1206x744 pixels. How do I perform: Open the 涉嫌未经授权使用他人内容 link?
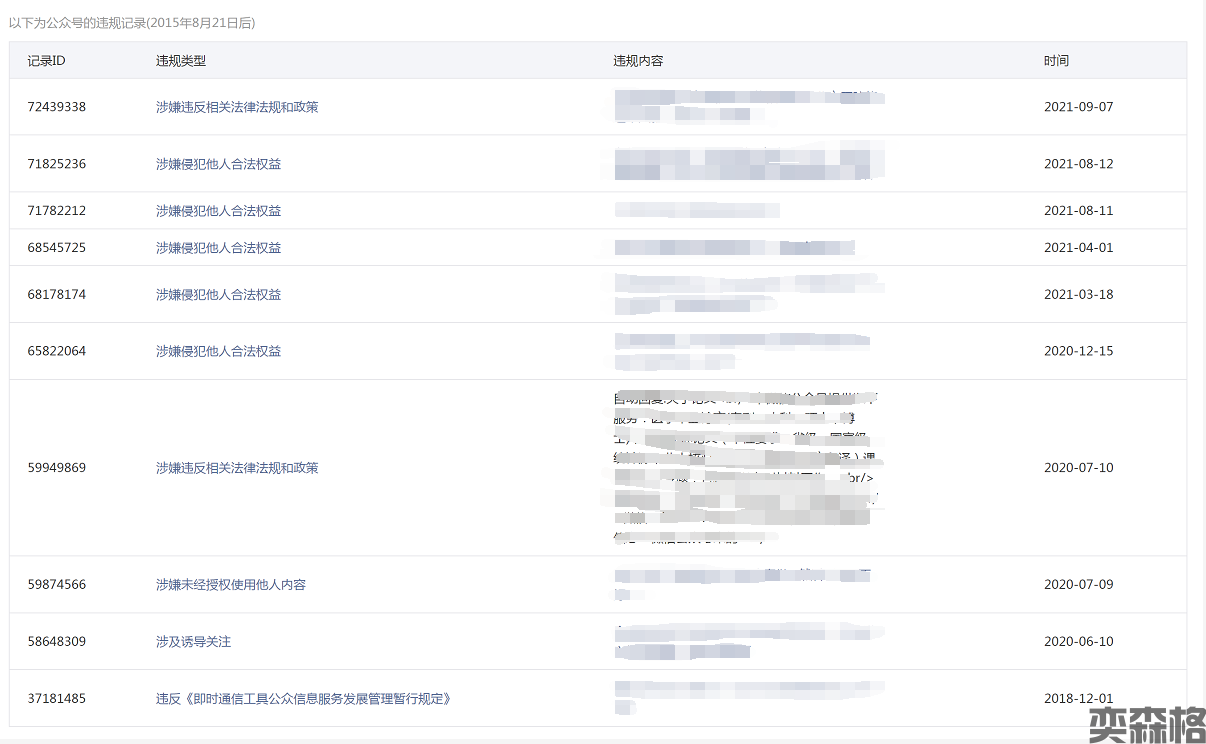pos(231,585)
